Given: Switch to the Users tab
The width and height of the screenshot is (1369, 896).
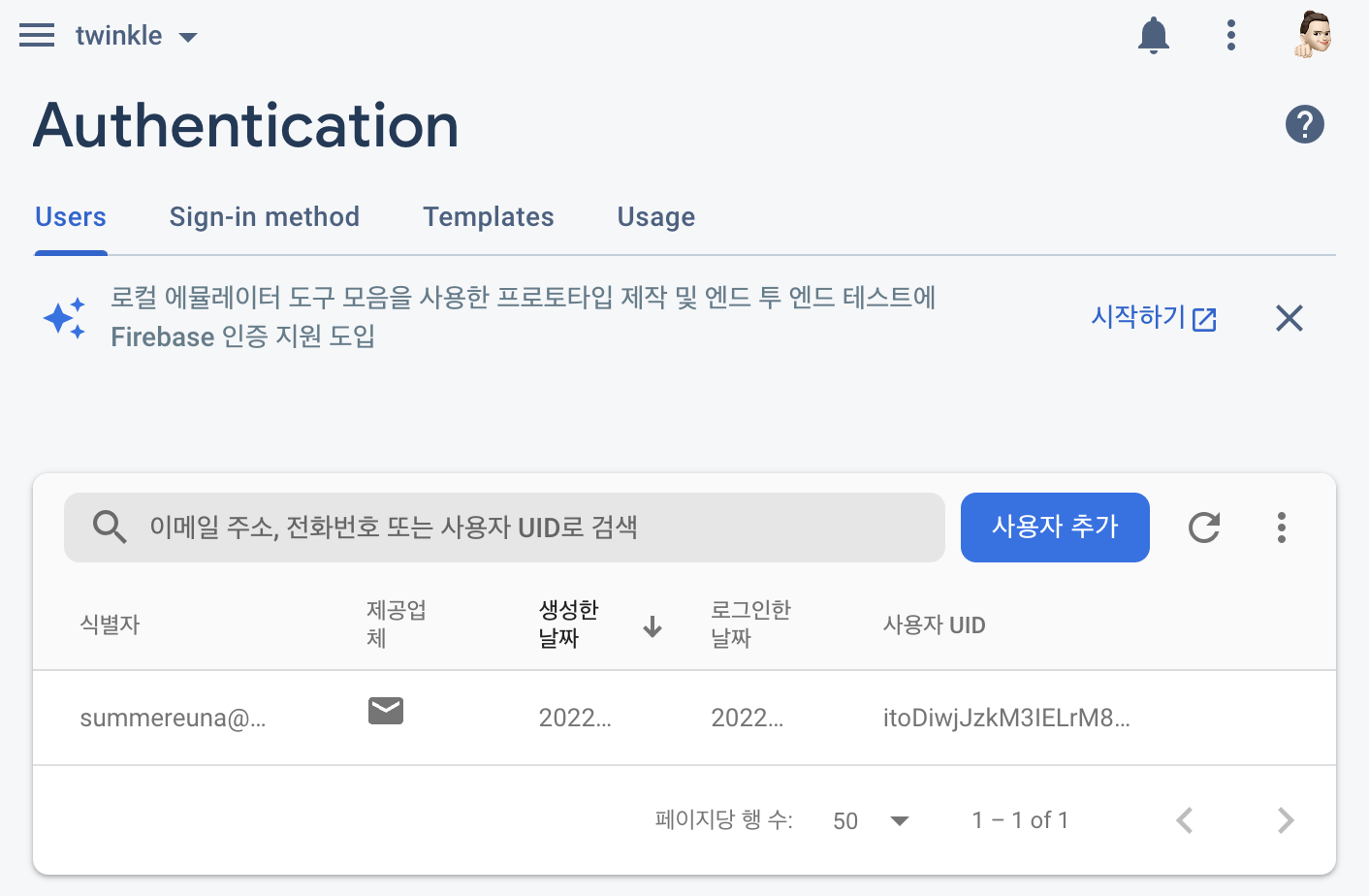Looking at the screenshot, I should click(x=71, y=217).
